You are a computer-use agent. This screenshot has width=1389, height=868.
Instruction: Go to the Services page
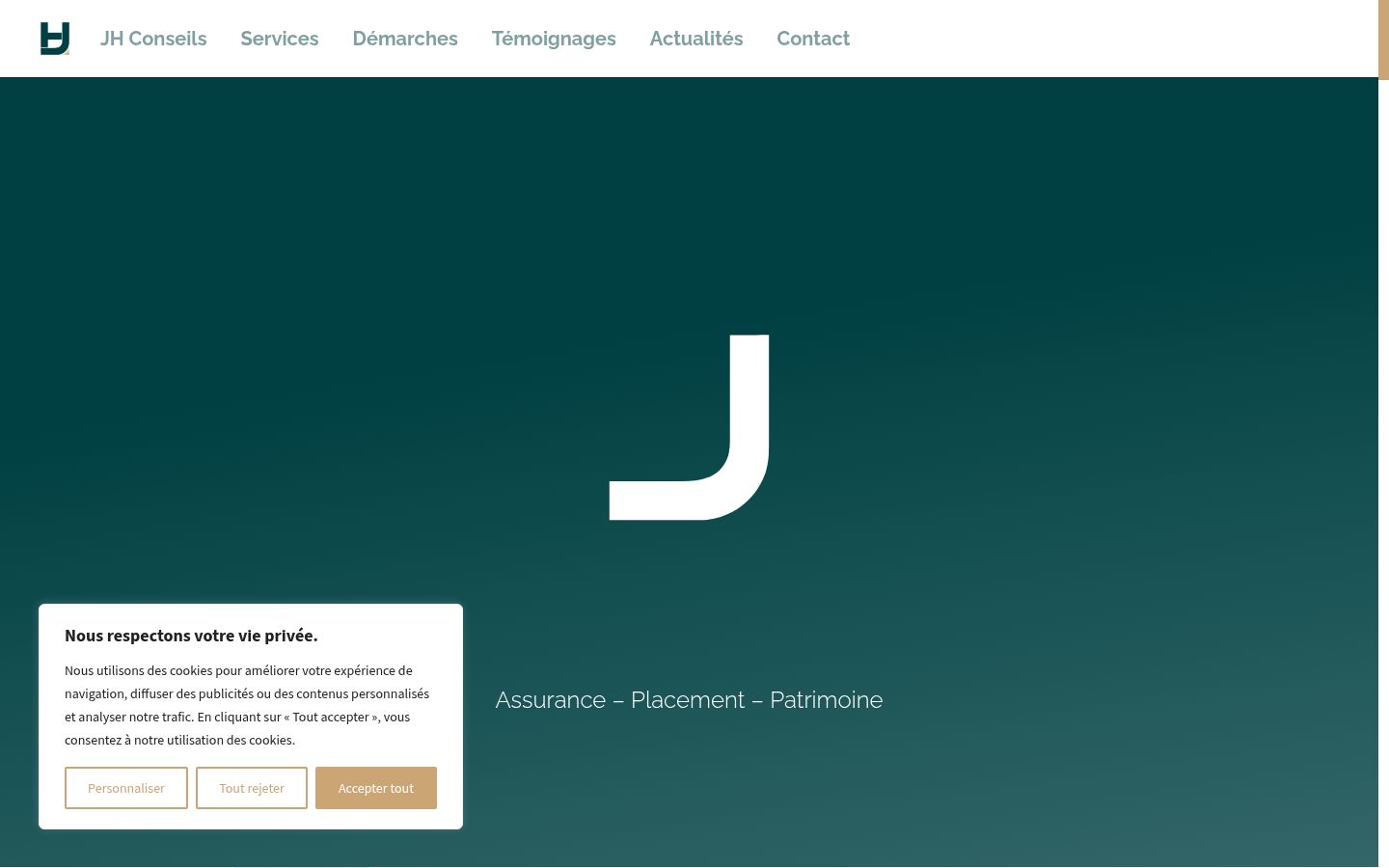(x=280, y=39)
